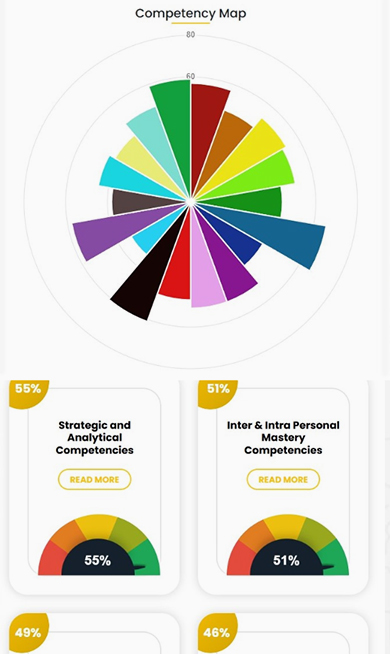Open Strategic and Analytical Competencies card title
Screen dimensions: 390x654
pyautogui.click(x=95, y=438)
